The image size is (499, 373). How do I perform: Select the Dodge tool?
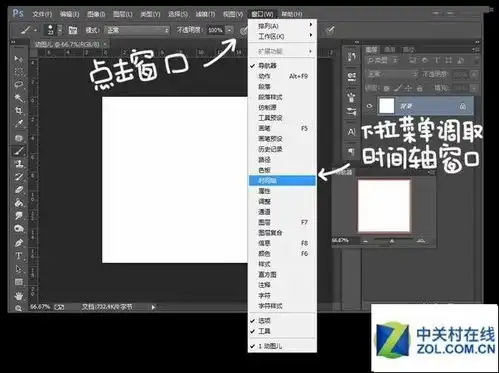click(x=18, y=229)
